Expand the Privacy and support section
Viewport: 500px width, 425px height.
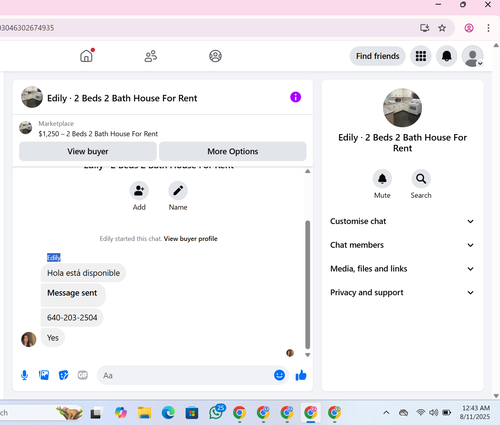coord(402,292)
